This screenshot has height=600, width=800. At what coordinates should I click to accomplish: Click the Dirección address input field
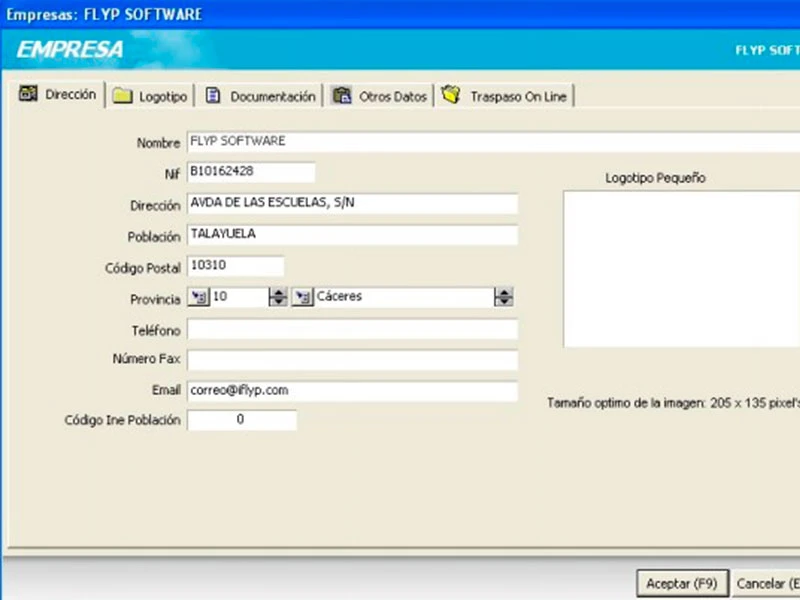(353, 204)
